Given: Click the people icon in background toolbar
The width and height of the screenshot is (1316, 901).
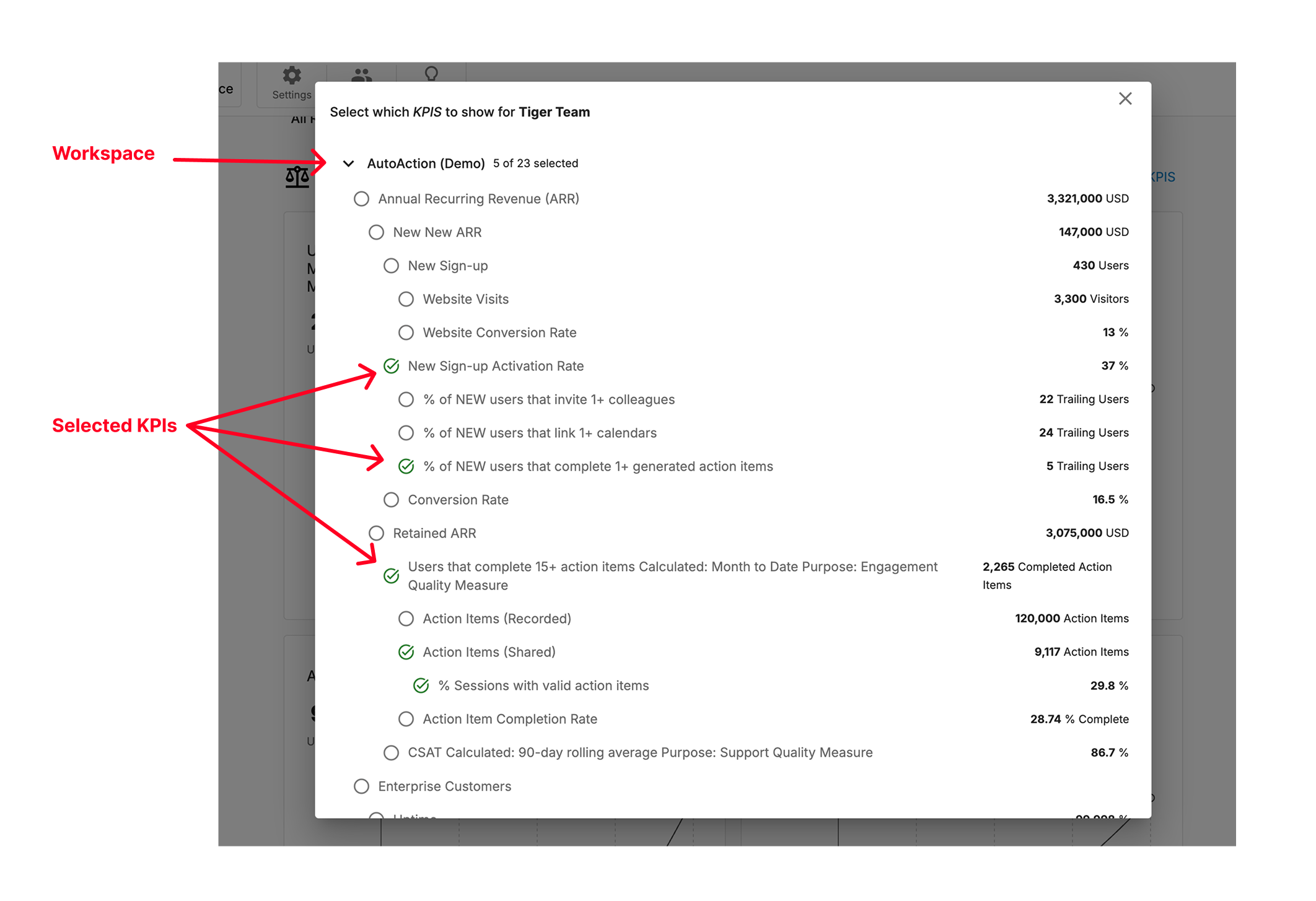Looking at the screenshot, I should click(361, 75).
